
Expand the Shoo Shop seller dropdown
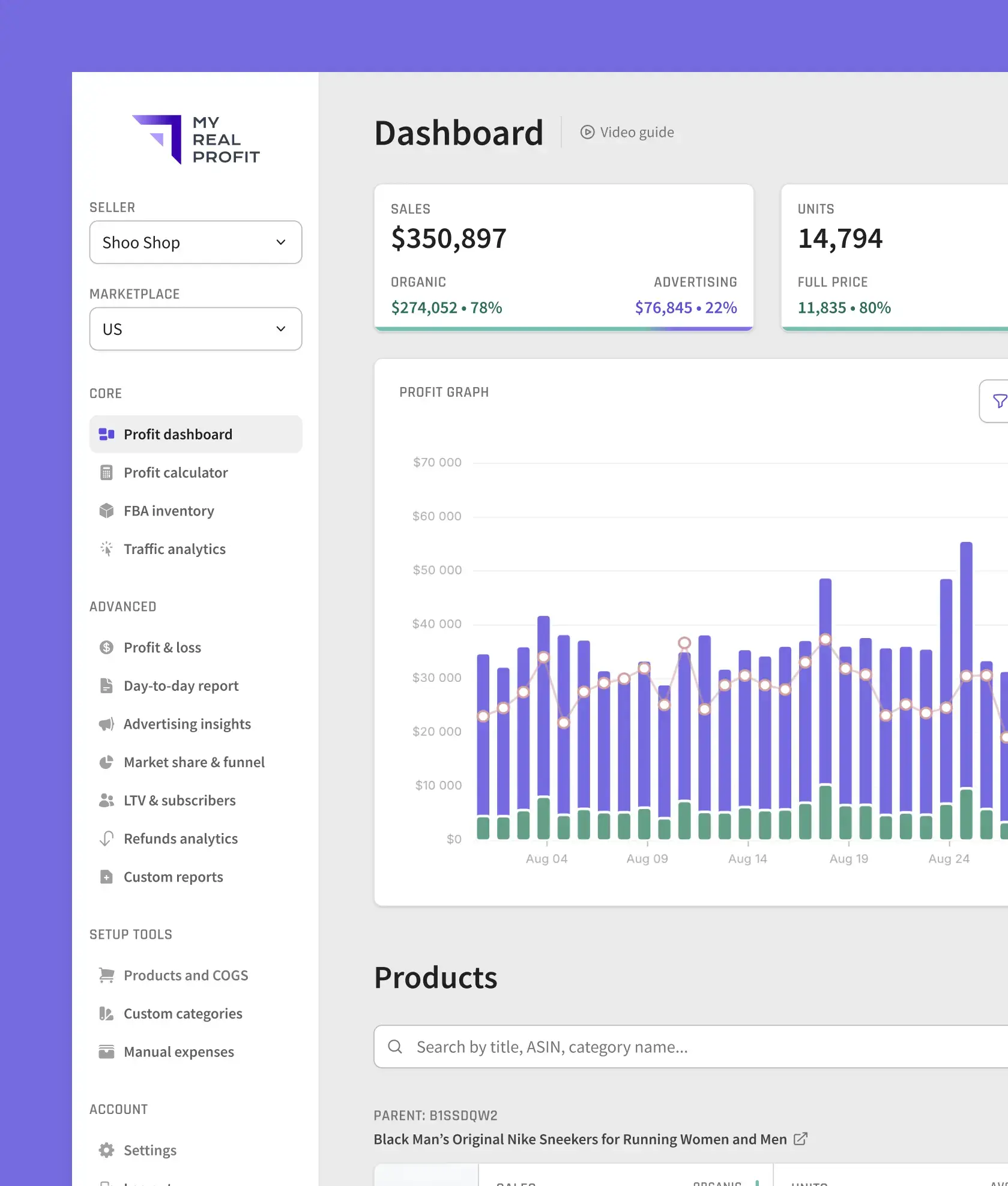coord(196,242)
